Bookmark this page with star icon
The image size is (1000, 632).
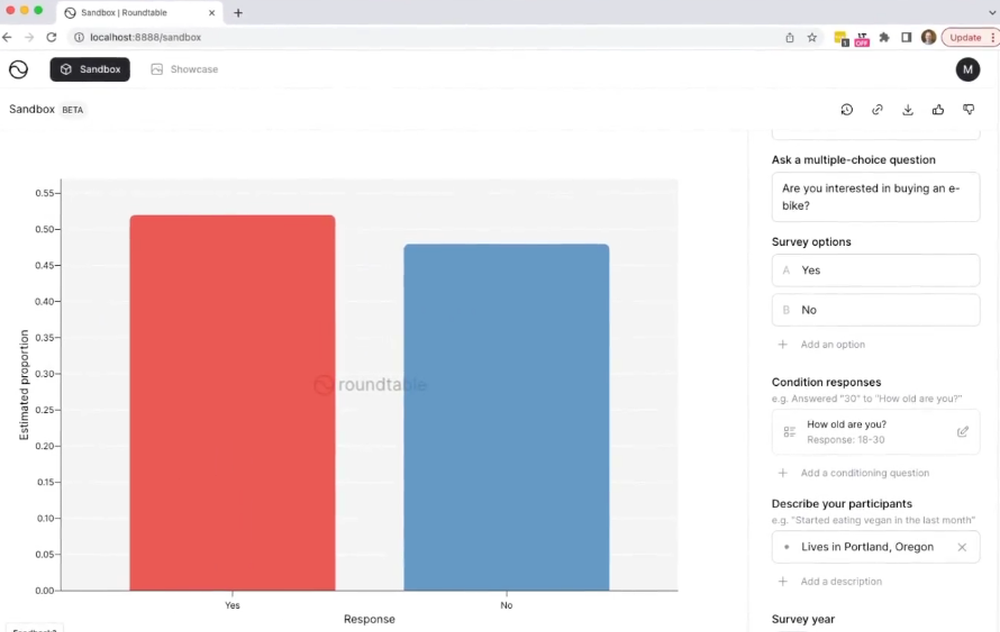click(812, 38)
